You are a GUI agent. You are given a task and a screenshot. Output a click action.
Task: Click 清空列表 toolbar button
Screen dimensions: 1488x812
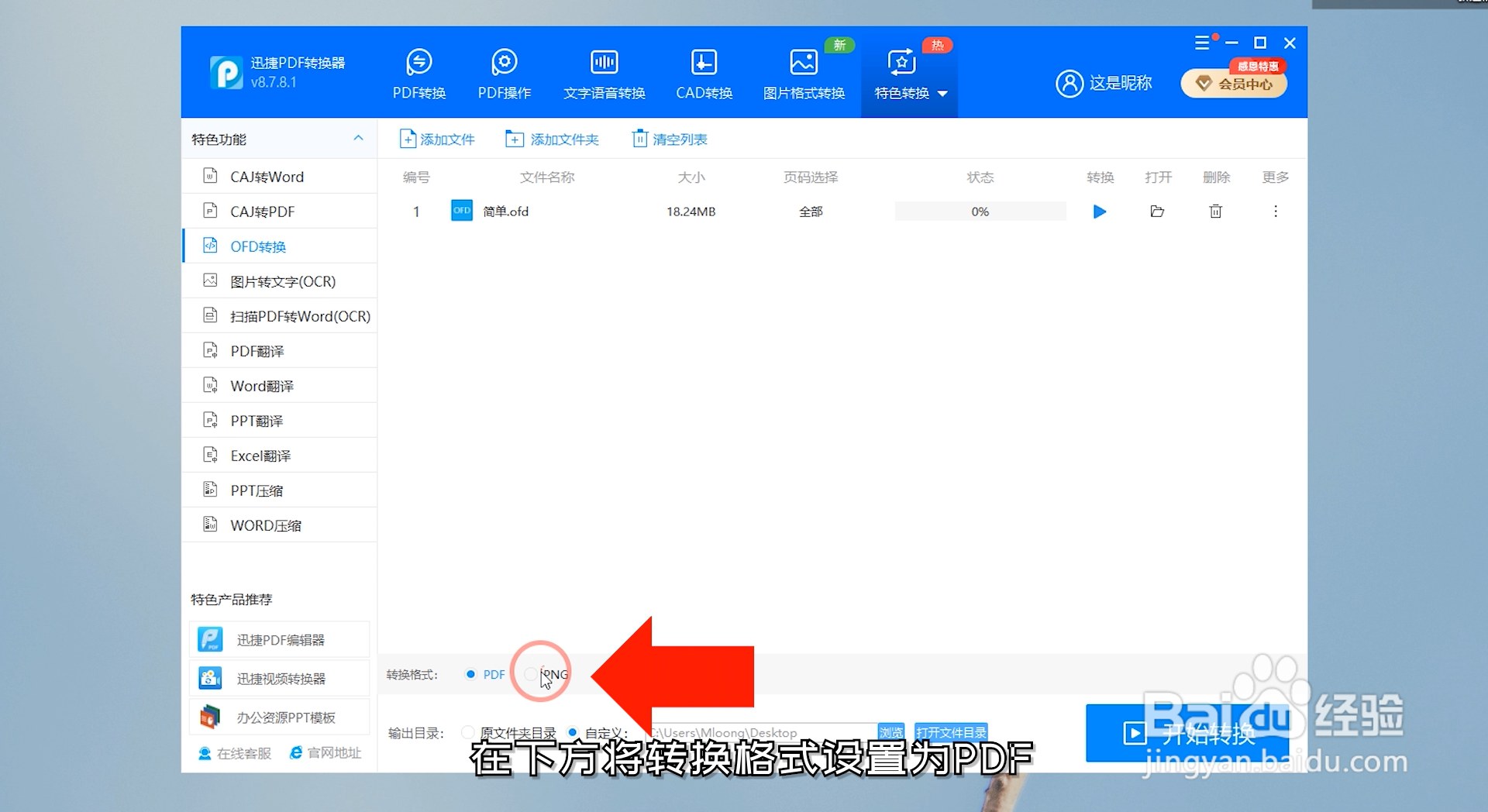pyautogui.click(x=670, y=139)
